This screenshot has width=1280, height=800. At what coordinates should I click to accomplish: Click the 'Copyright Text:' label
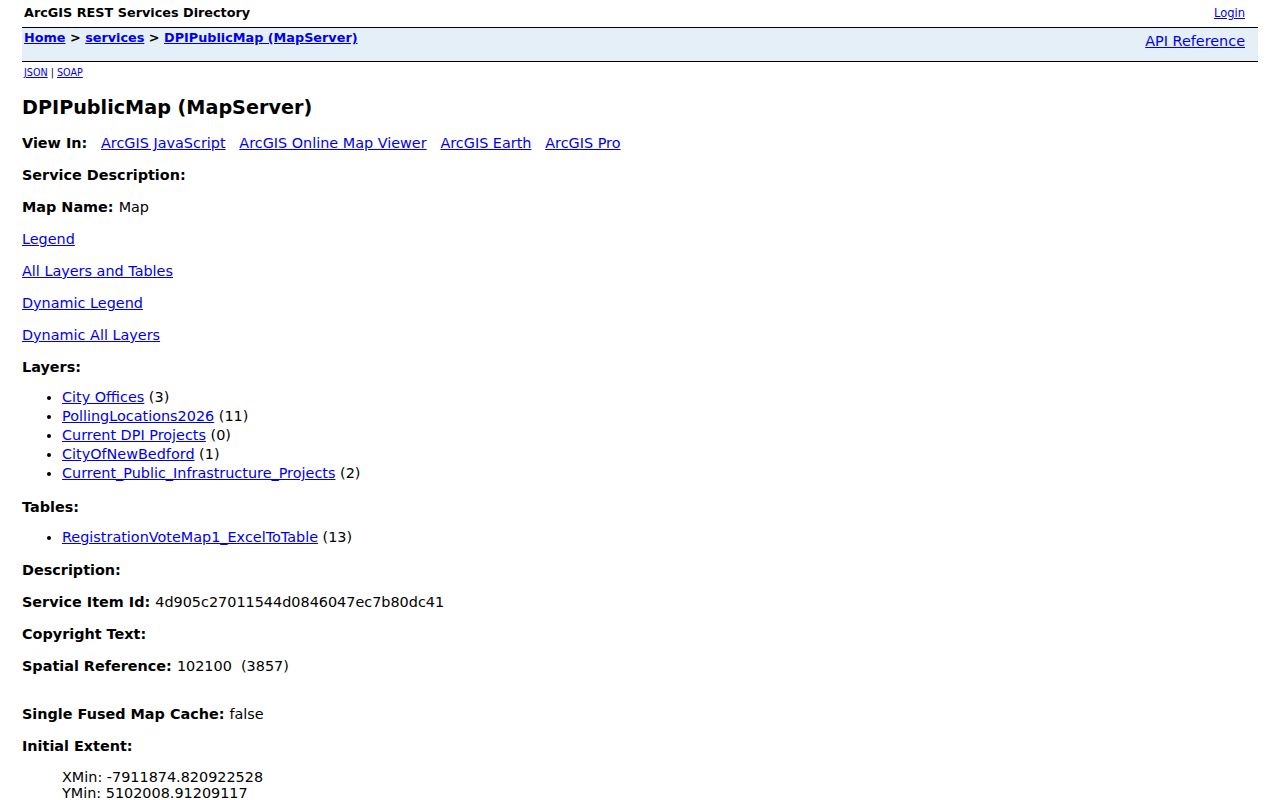pos(84,634)
